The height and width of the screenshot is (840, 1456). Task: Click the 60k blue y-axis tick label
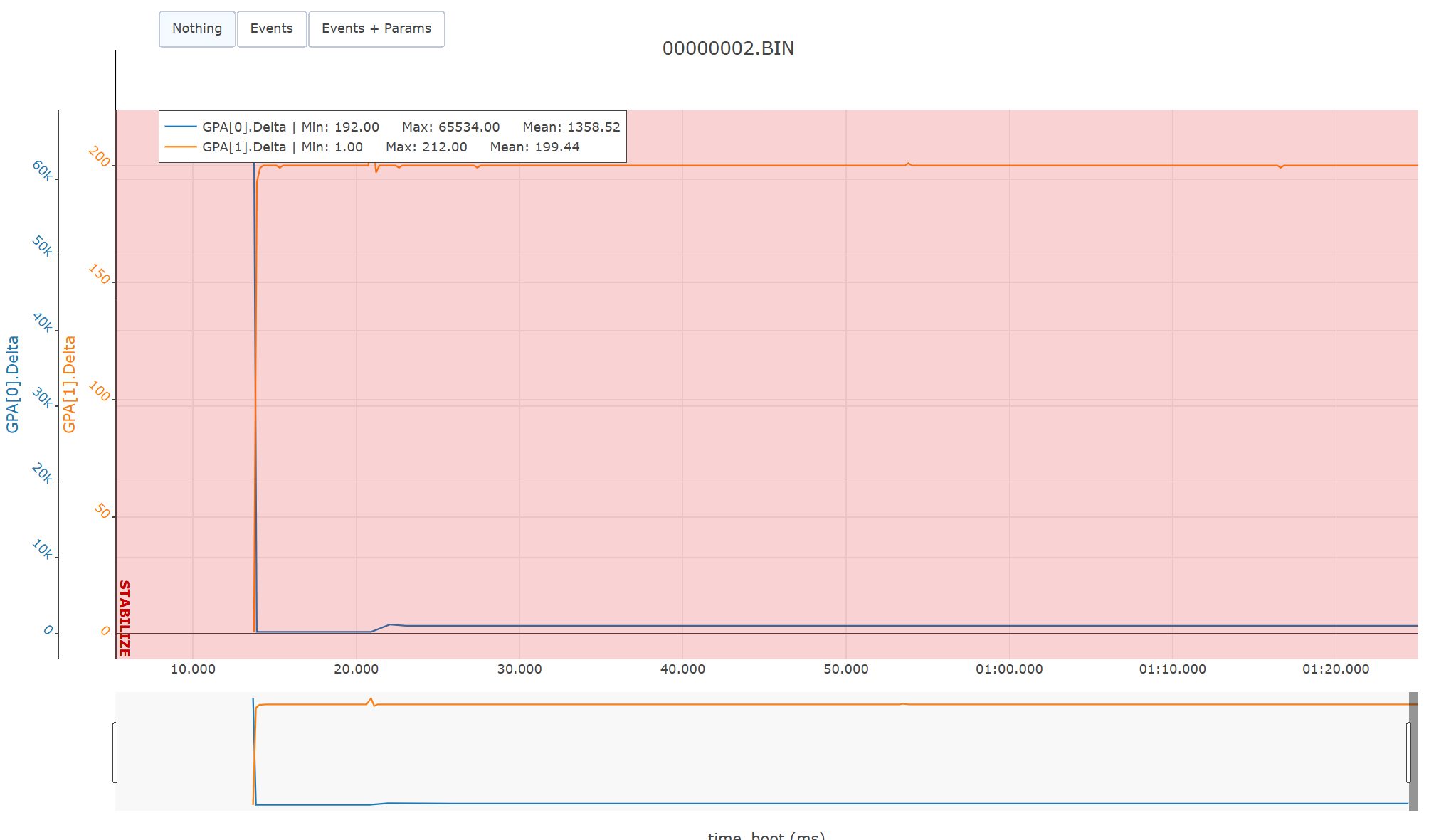[x=43, y=171]
